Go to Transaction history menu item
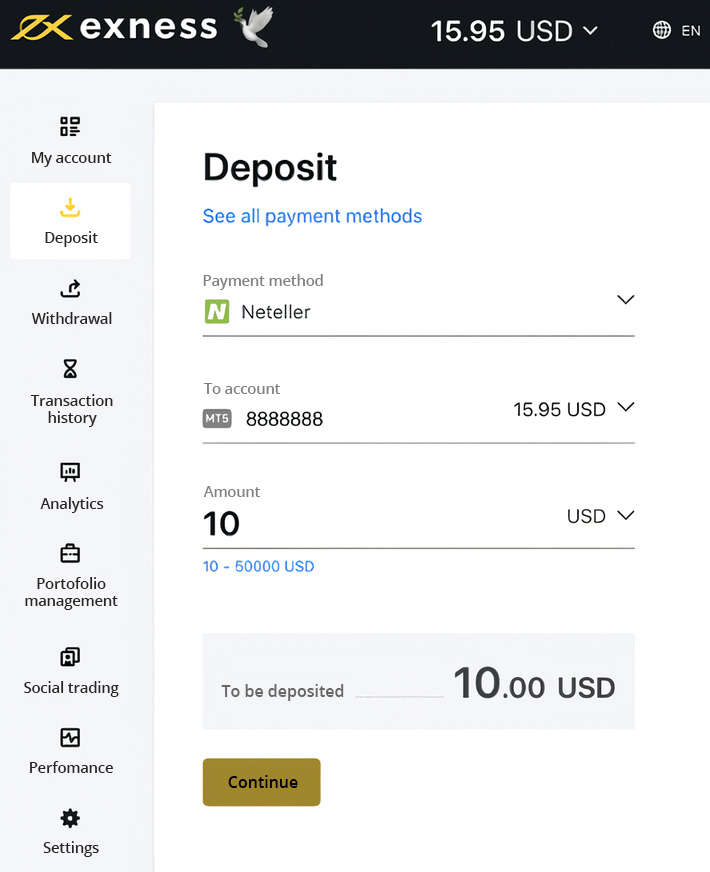710x872 pixels. pos(71,409)
